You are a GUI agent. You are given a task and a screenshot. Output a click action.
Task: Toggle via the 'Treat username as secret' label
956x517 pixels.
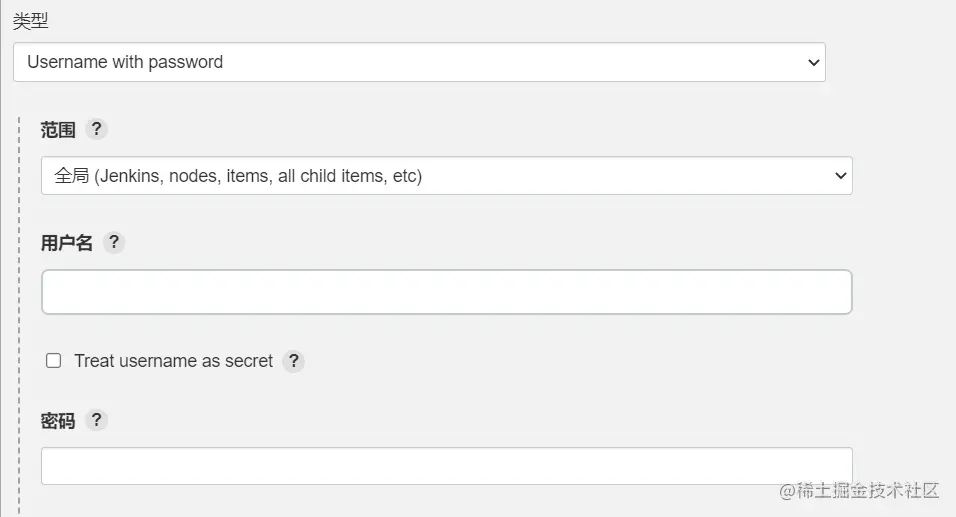[174, 361]
